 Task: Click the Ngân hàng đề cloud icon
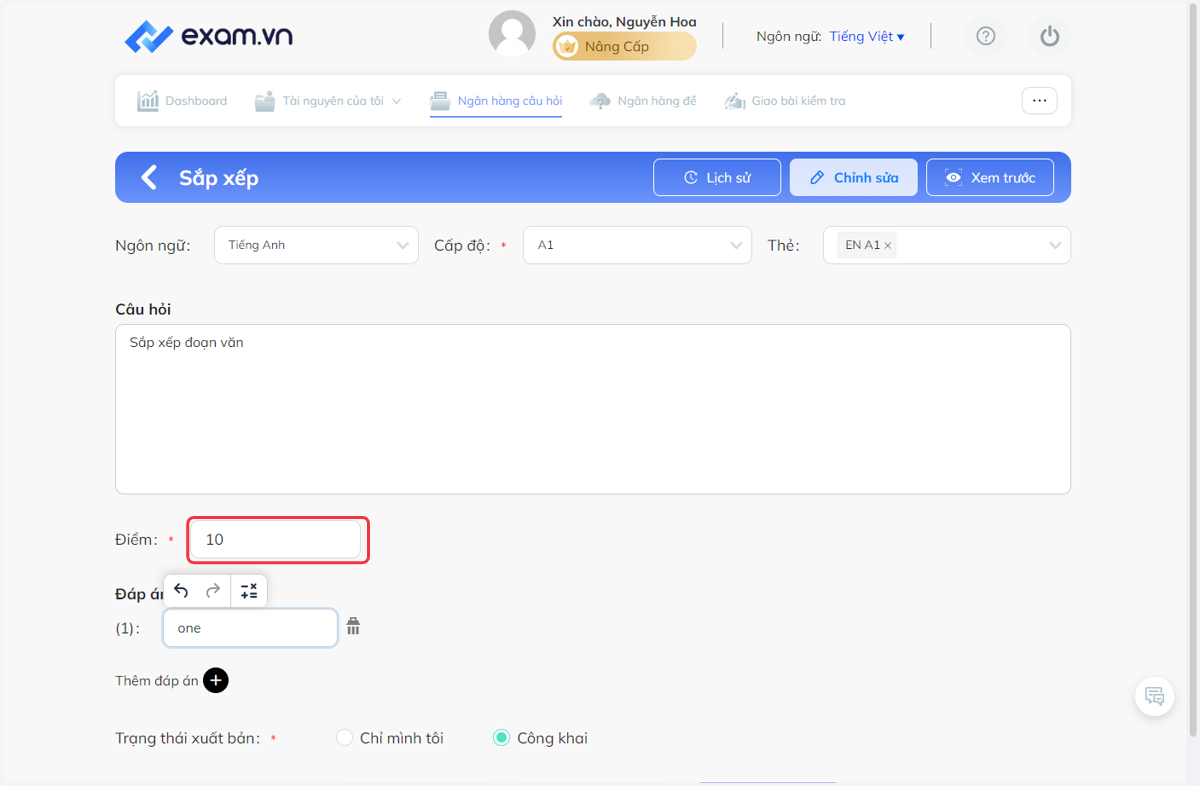[x=600, y=101]
